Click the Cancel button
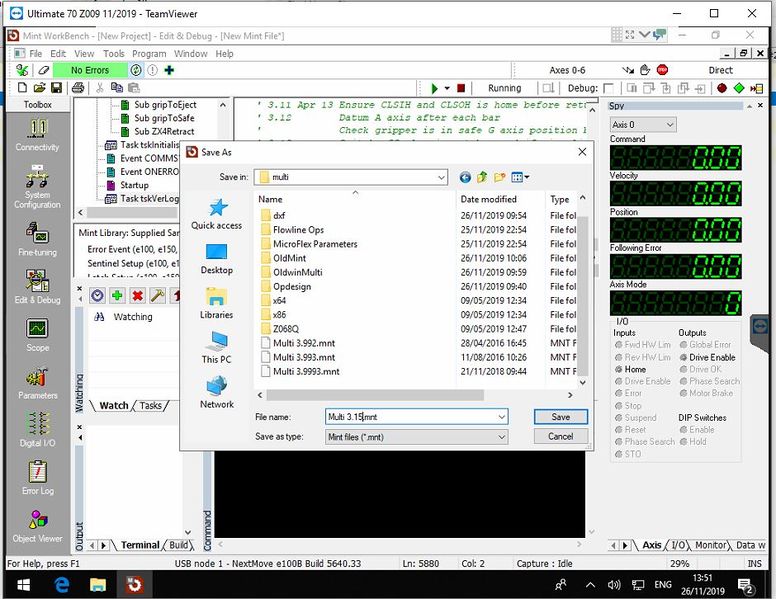This screenshot has height=599, width=776. click(x=561, y=437)
